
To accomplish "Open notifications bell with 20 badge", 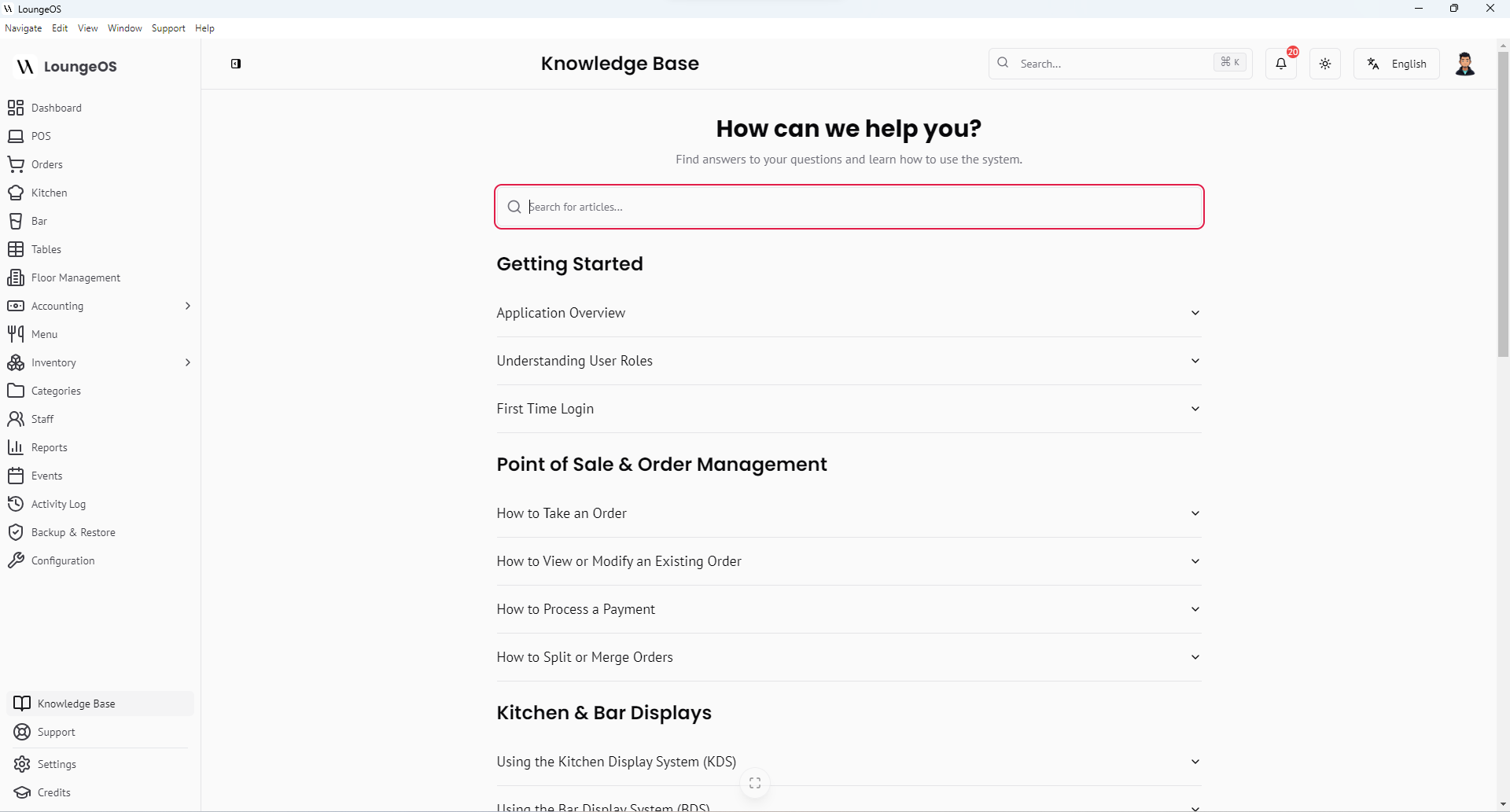I will click(x=1281, y=64).
